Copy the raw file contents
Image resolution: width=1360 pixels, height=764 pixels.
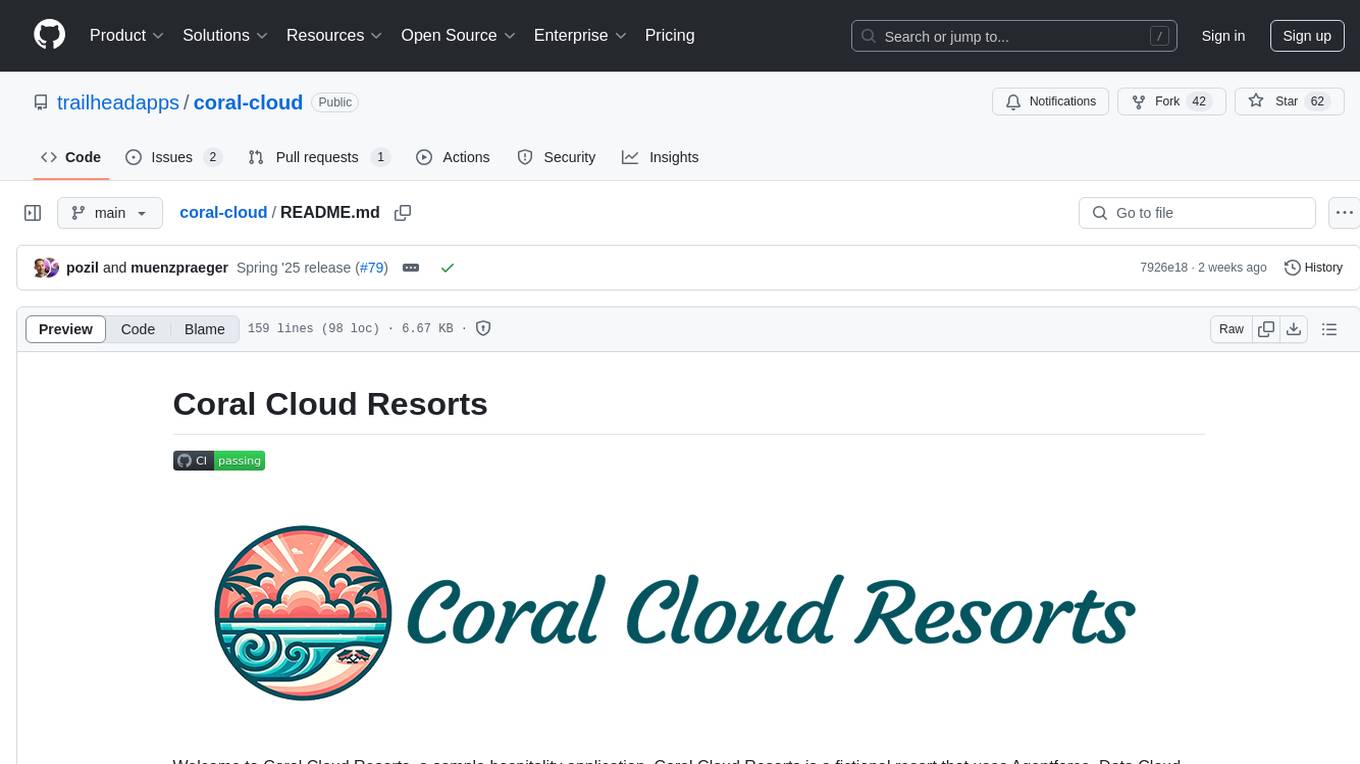[1266, 329]
